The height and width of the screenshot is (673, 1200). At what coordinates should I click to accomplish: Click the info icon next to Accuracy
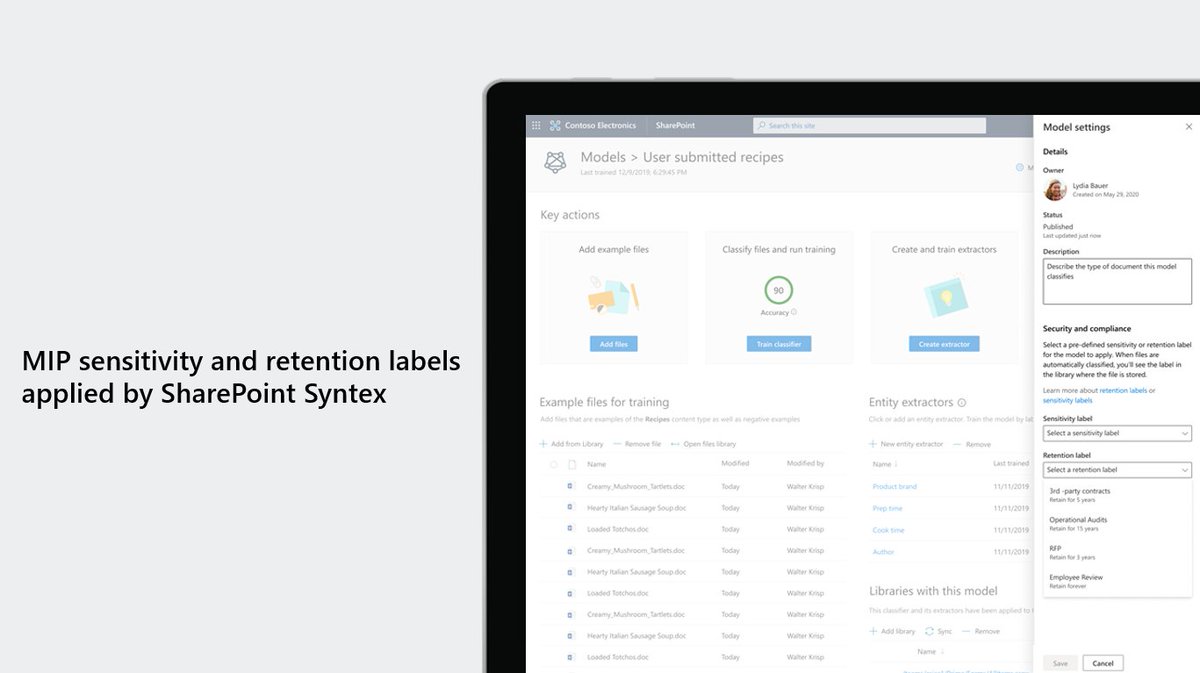point(794,313)
